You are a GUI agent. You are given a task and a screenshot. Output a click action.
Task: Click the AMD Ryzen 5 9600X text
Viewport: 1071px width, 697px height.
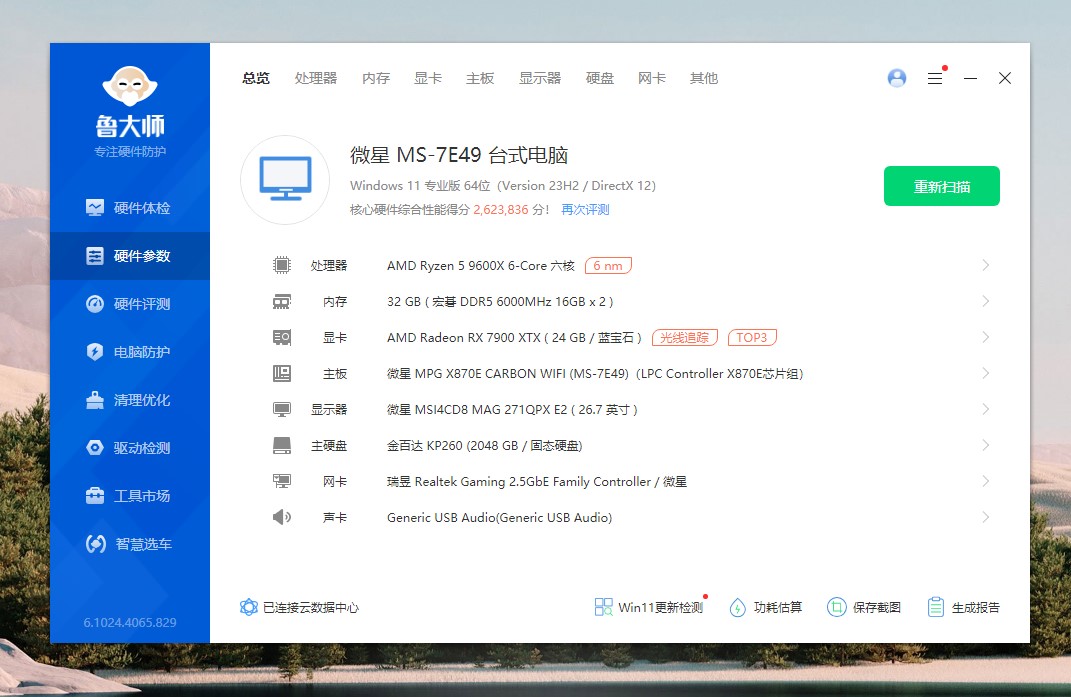(x=481, y=266)
